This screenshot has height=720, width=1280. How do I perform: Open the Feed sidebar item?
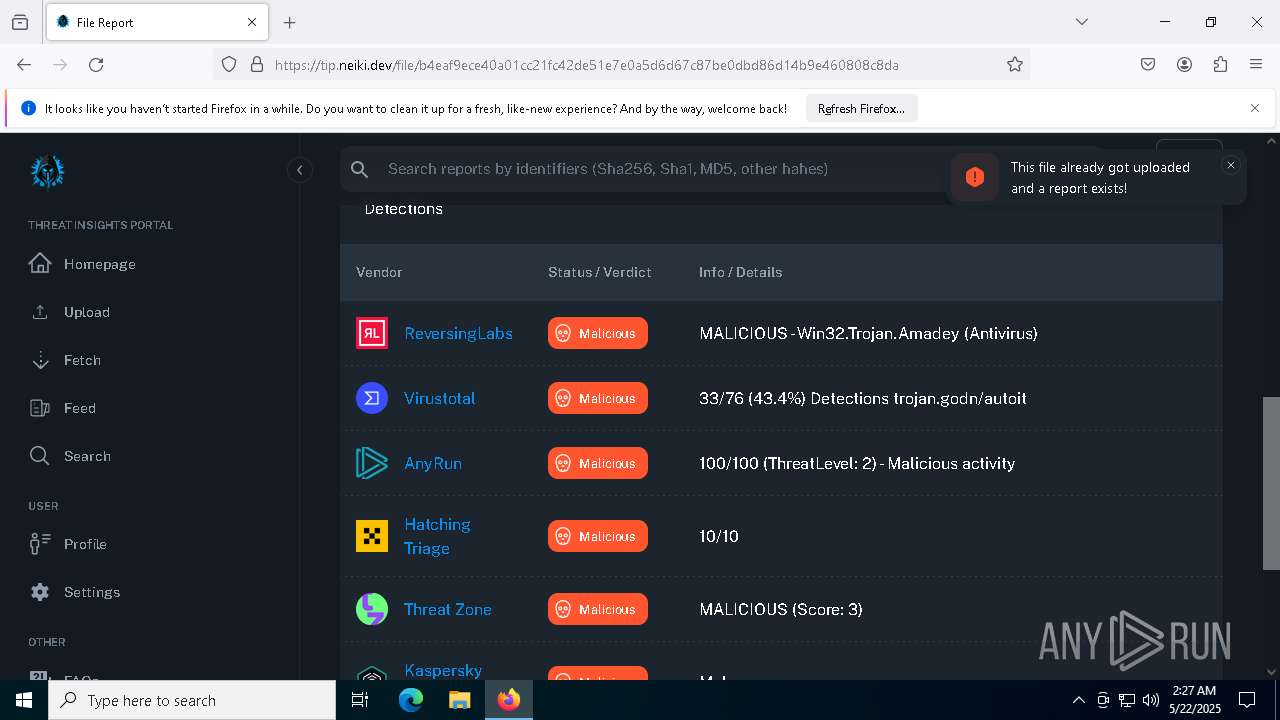point(63,408)
